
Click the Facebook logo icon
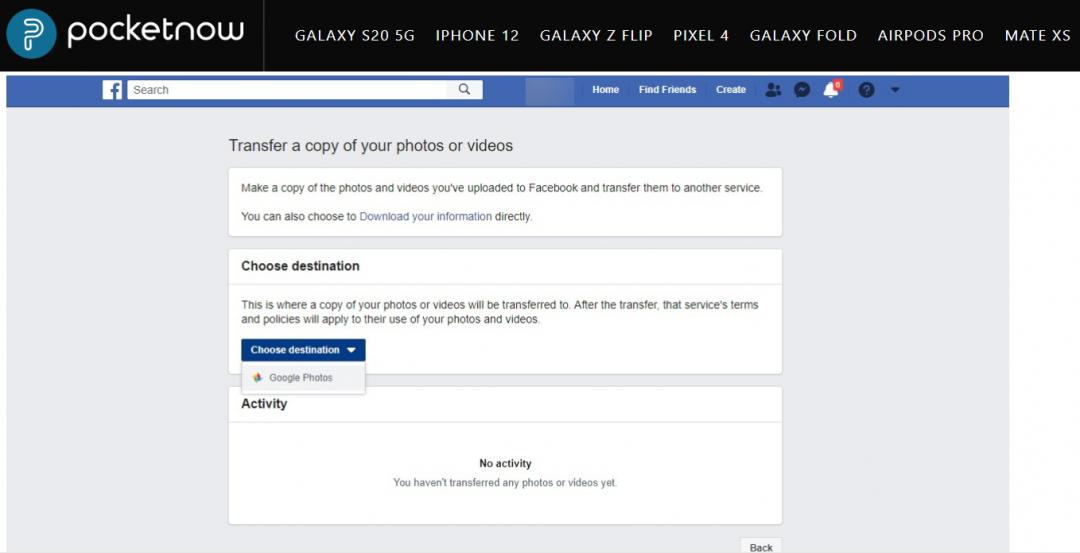112,90
